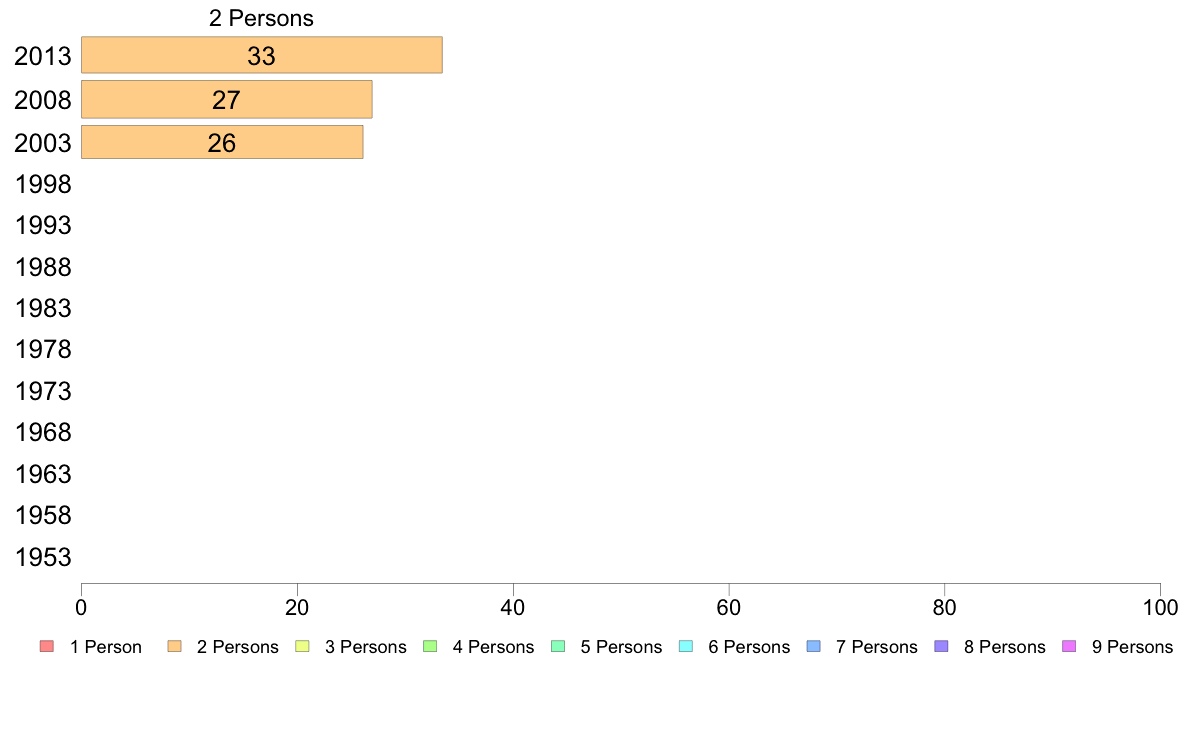This screenshot has height=736, width=1188.
Task: Select the 2003 bar showing 26
Action: tap(222, 143)
